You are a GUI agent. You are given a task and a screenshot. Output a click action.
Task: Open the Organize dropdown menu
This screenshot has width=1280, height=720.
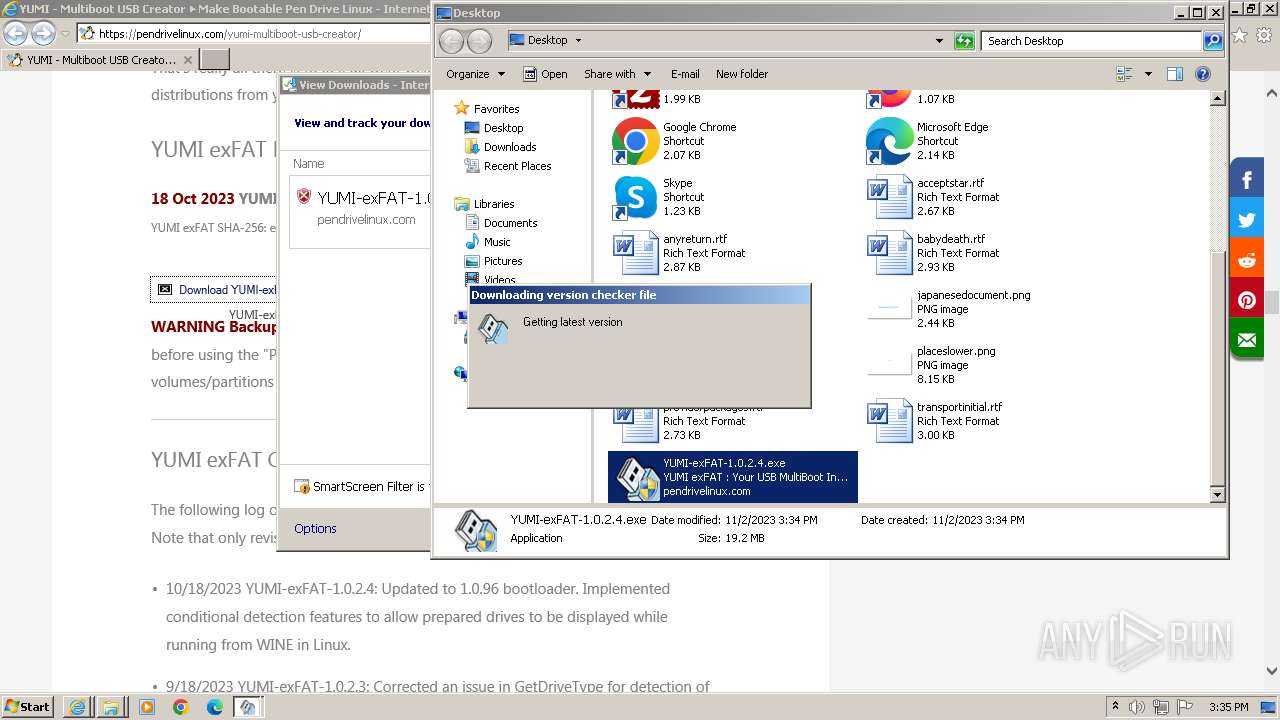pos(476,74)
